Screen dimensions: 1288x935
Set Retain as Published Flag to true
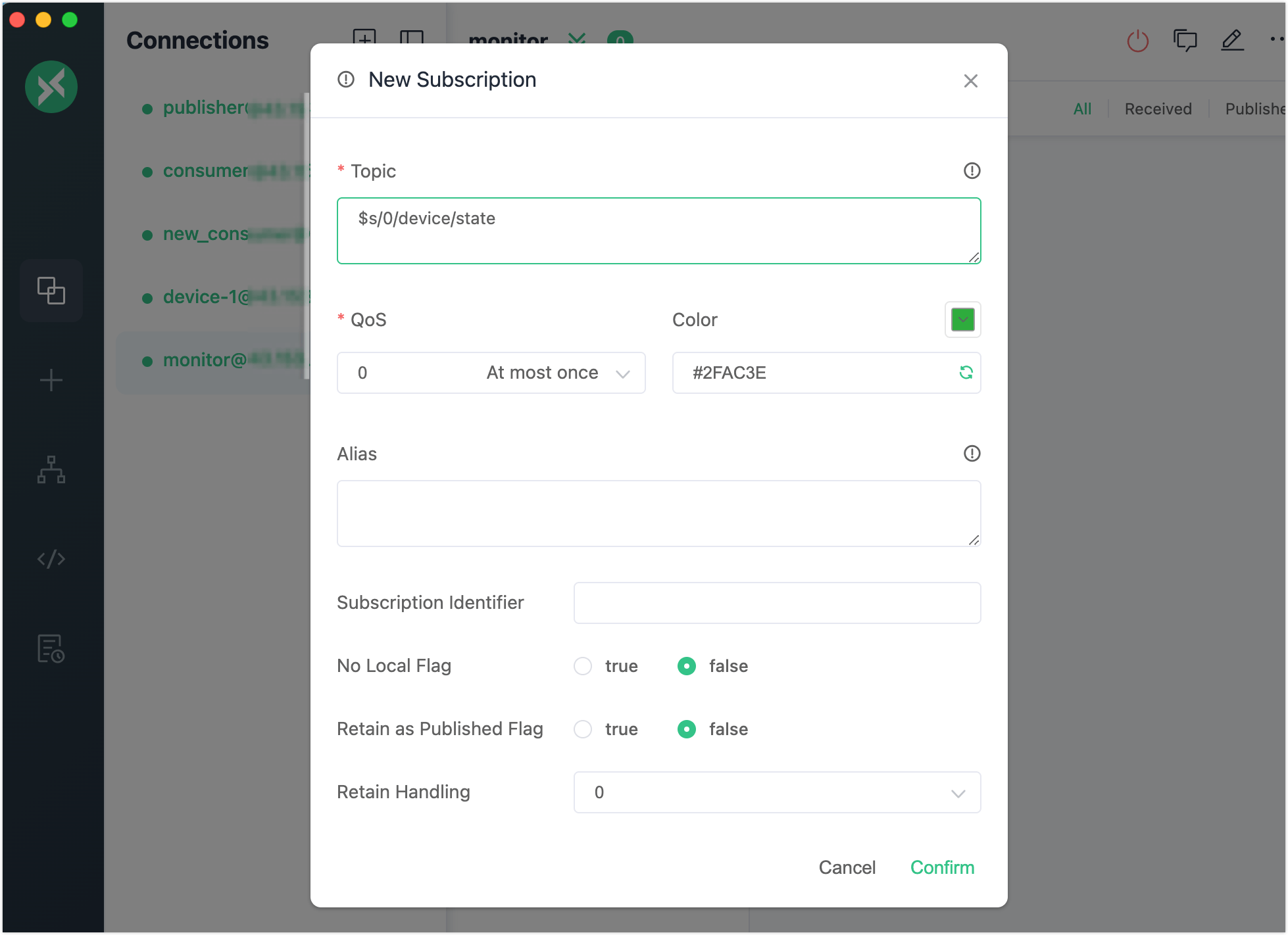click(583, 729)
